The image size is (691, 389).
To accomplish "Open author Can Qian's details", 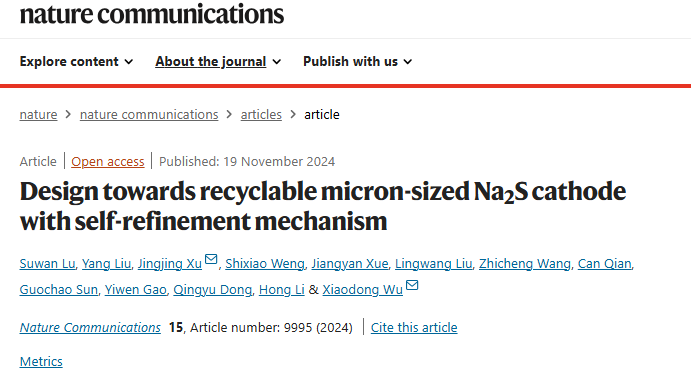I will 605,263.
